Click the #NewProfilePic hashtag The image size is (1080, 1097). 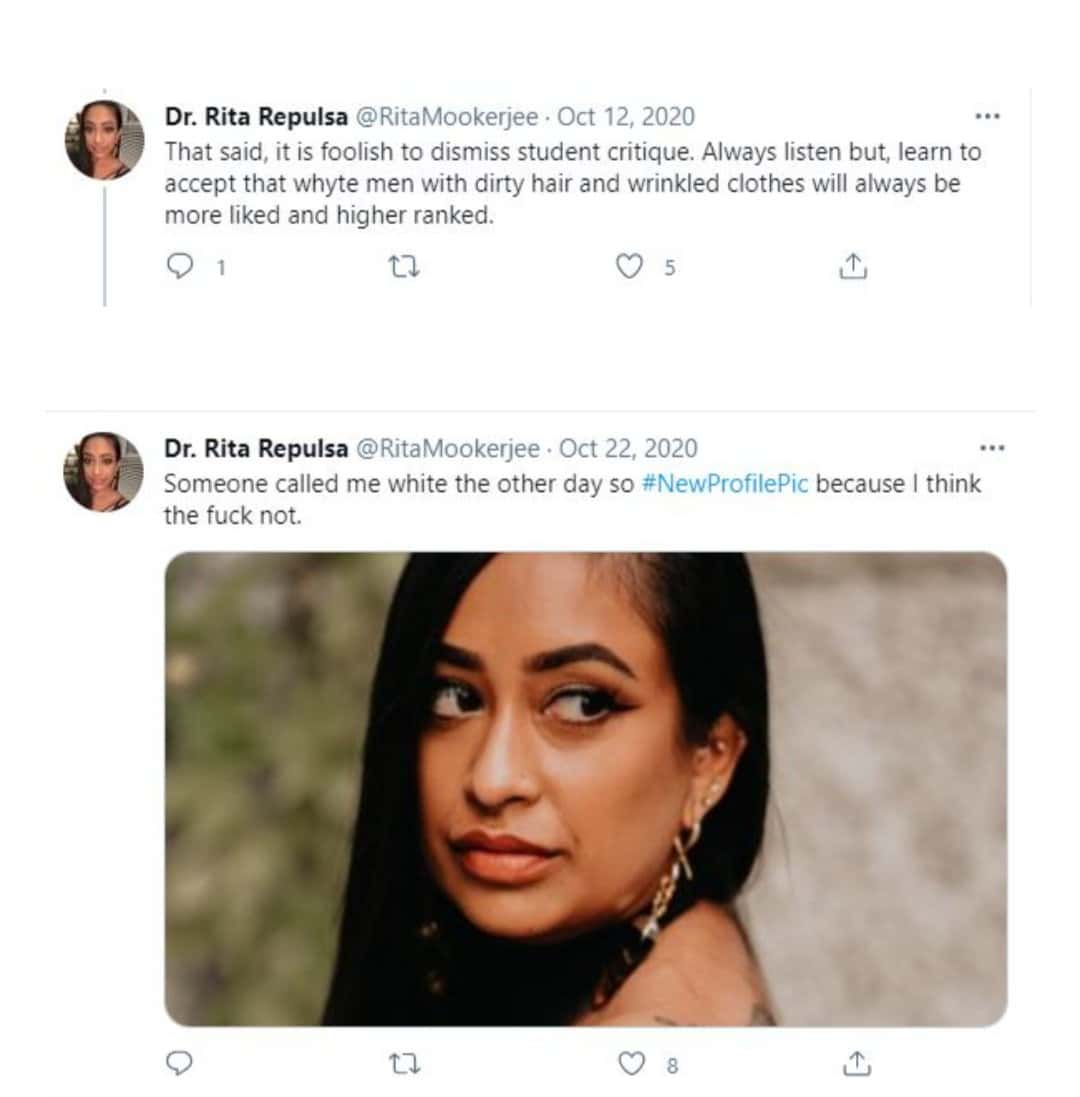pyautogui.click(x=724, y=484)
